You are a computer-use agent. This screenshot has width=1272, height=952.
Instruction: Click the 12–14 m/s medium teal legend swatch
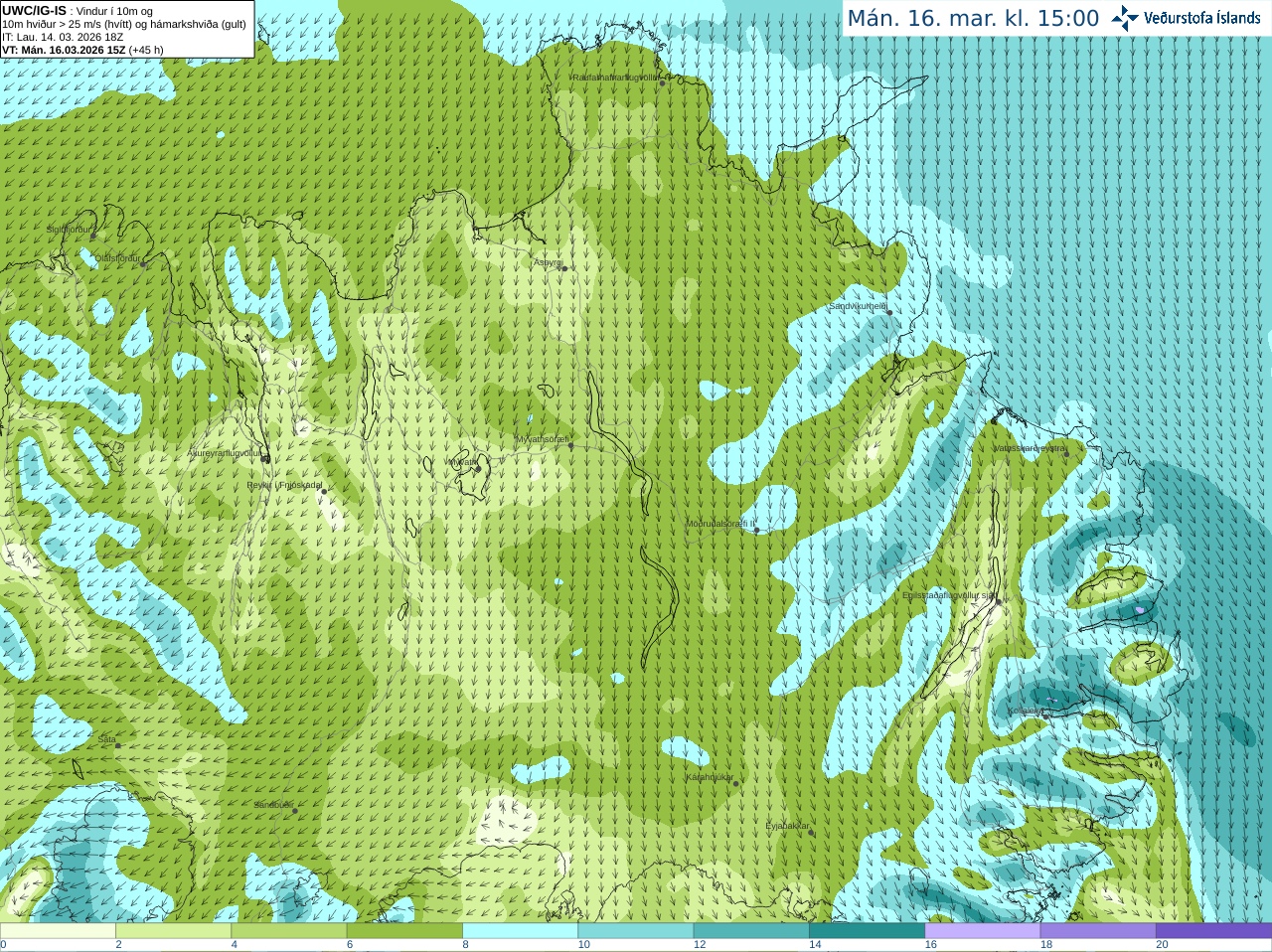tap(751, 931)
